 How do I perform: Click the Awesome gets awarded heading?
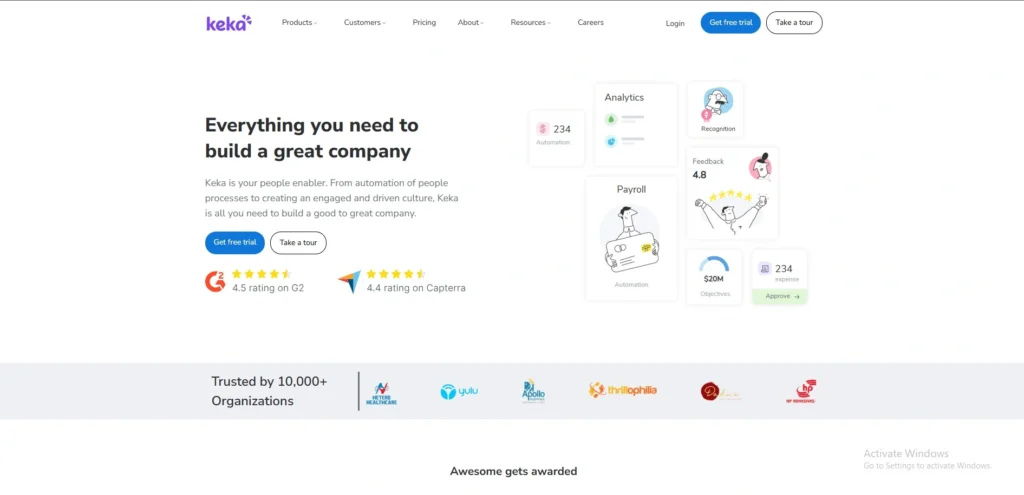click(x=513, y=471)
